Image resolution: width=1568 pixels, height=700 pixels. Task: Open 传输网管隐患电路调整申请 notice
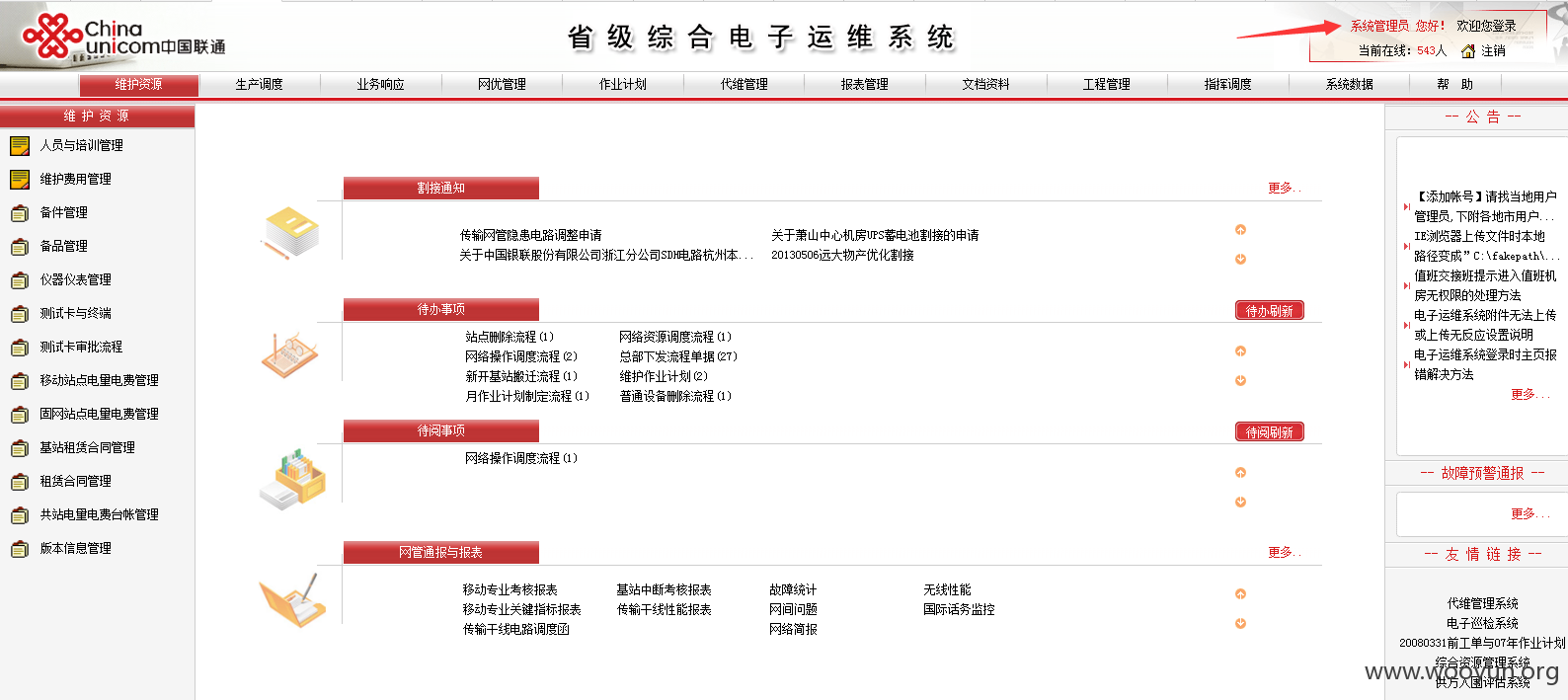pyautogui.click(x=531, y=236)
